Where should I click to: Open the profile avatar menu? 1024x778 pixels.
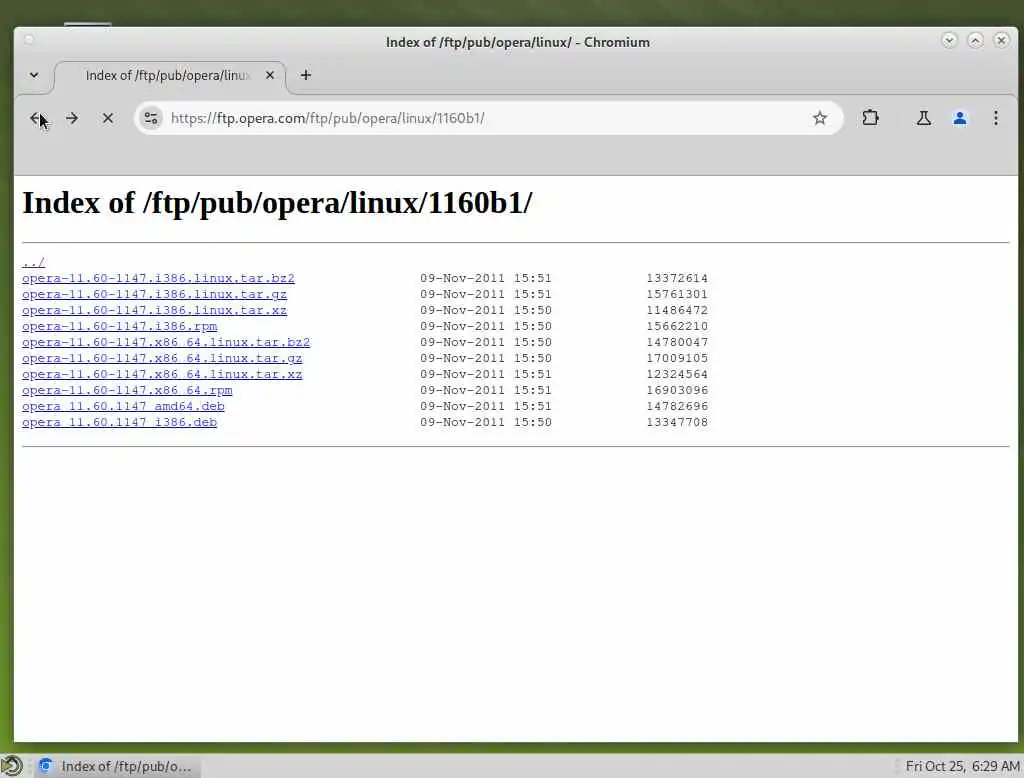(959, 118)
